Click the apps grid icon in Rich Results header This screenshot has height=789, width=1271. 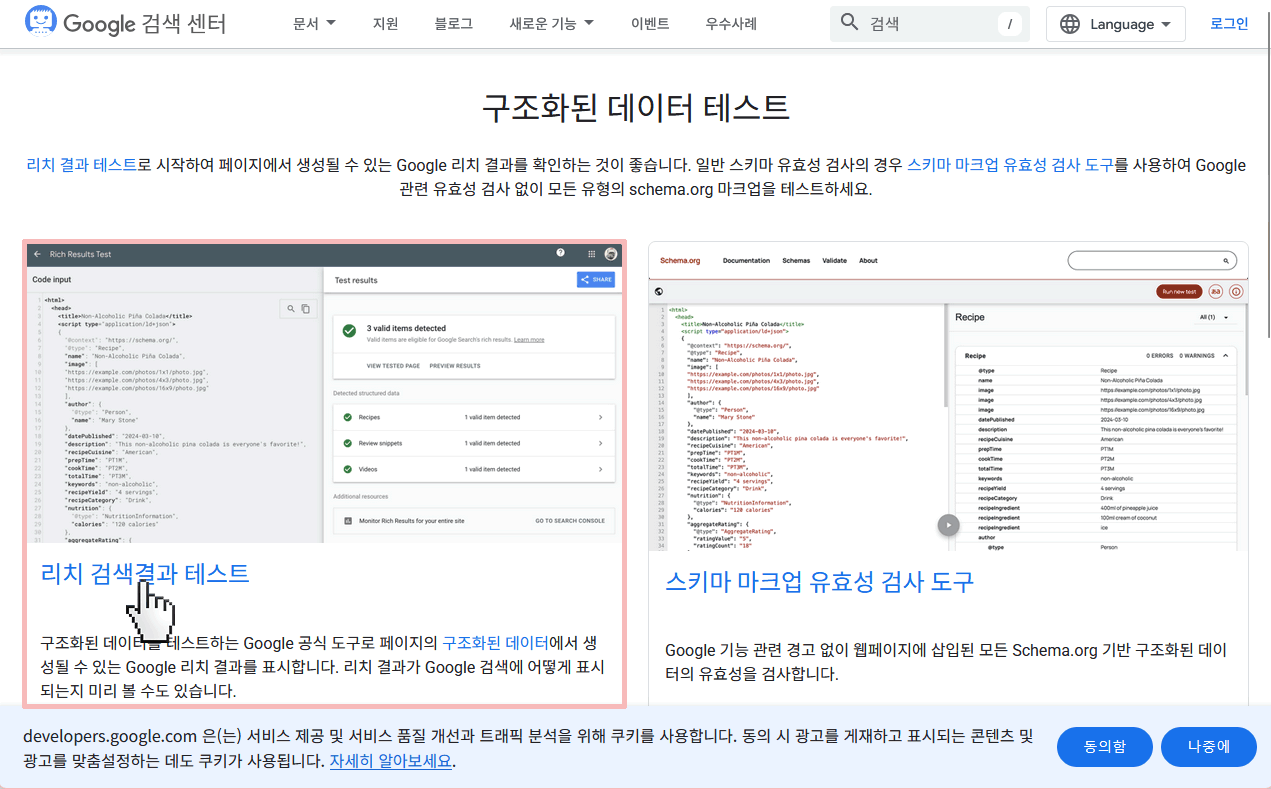[591, 254]
